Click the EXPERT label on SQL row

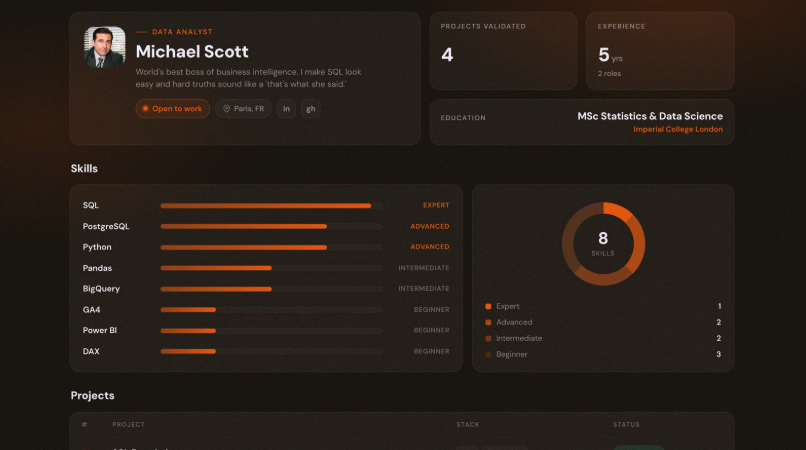click(x=436, y=205)
